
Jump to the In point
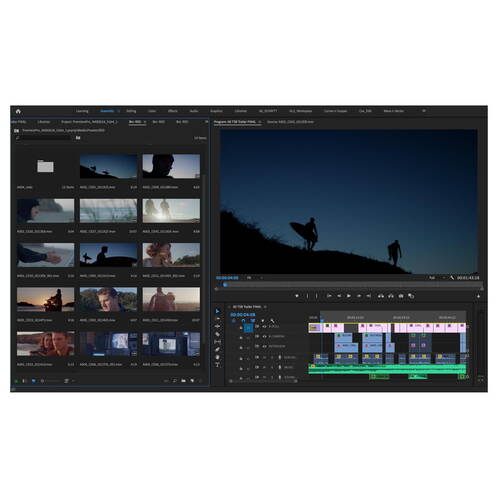pos(329,296)
